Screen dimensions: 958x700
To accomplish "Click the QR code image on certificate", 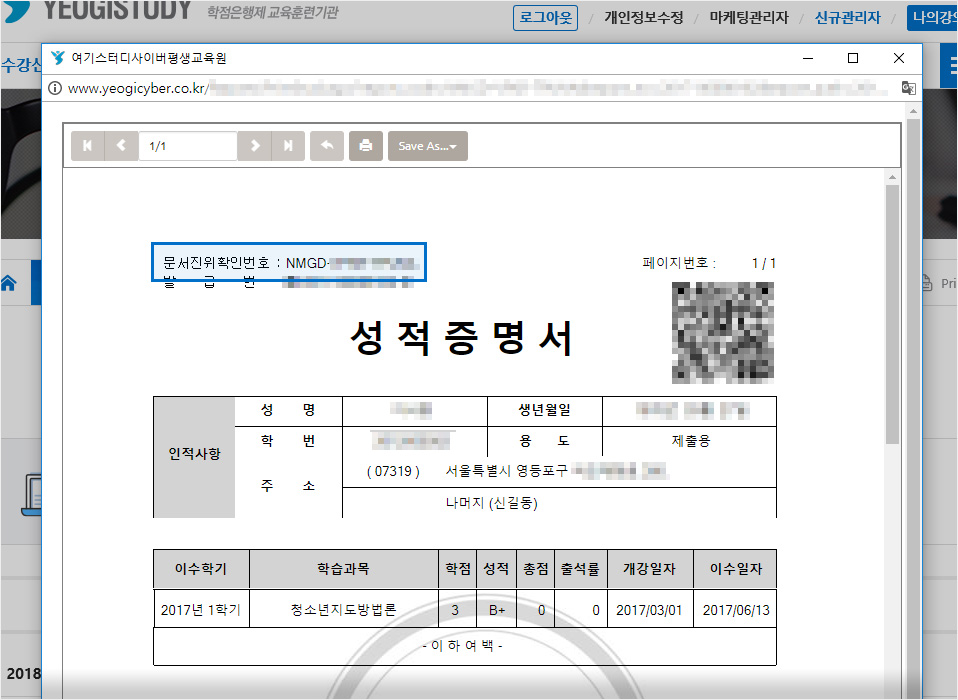I will [723, 333].
